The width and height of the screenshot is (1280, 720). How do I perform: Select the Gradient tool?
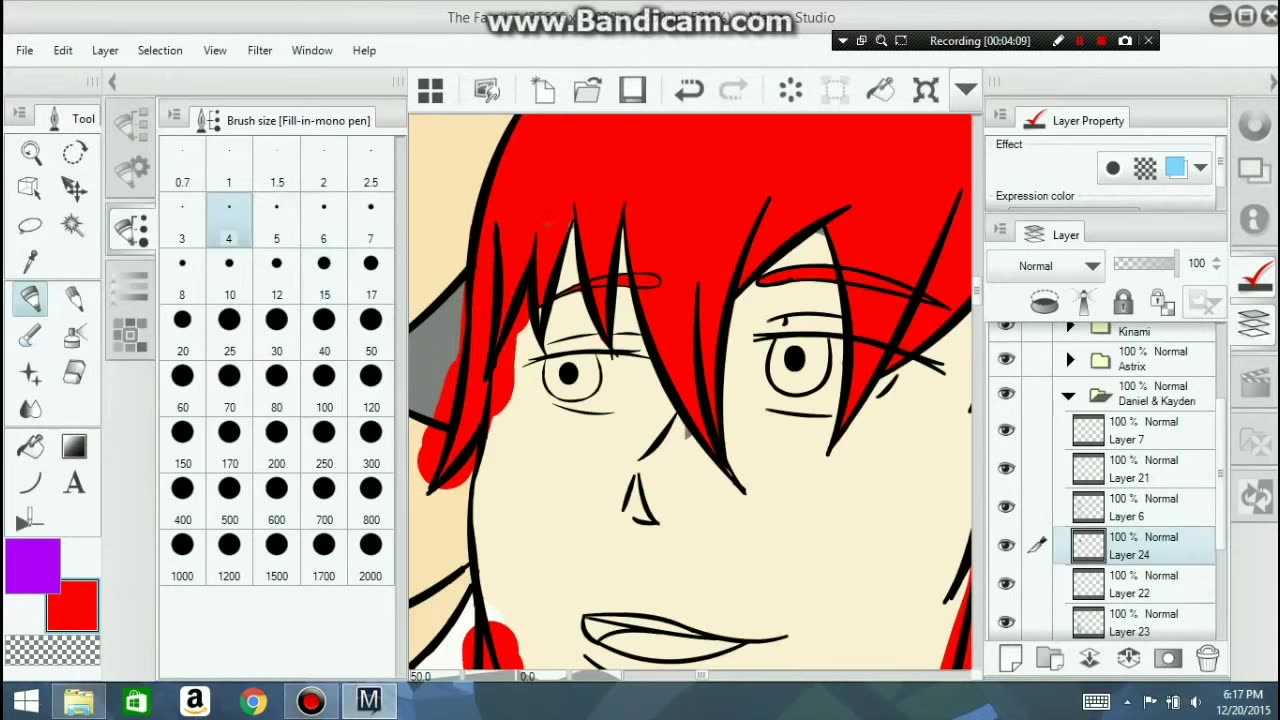pyautogui.click(x=74, y=446)
